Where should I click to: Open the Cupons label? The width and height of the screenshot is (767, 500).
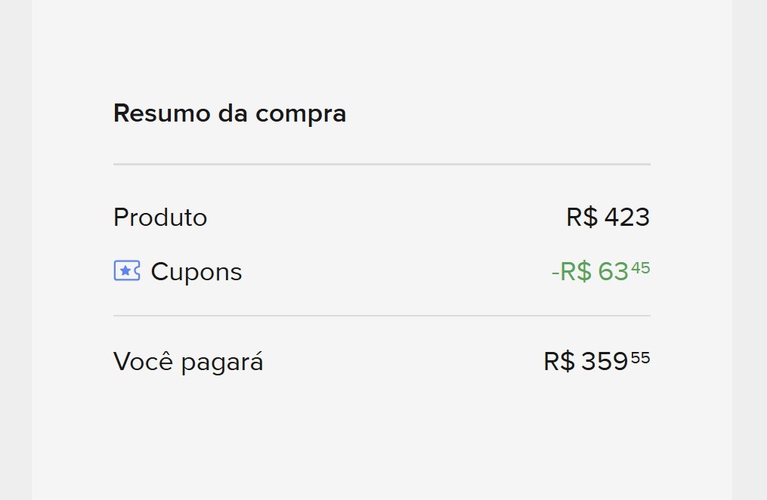coord(196,272)
